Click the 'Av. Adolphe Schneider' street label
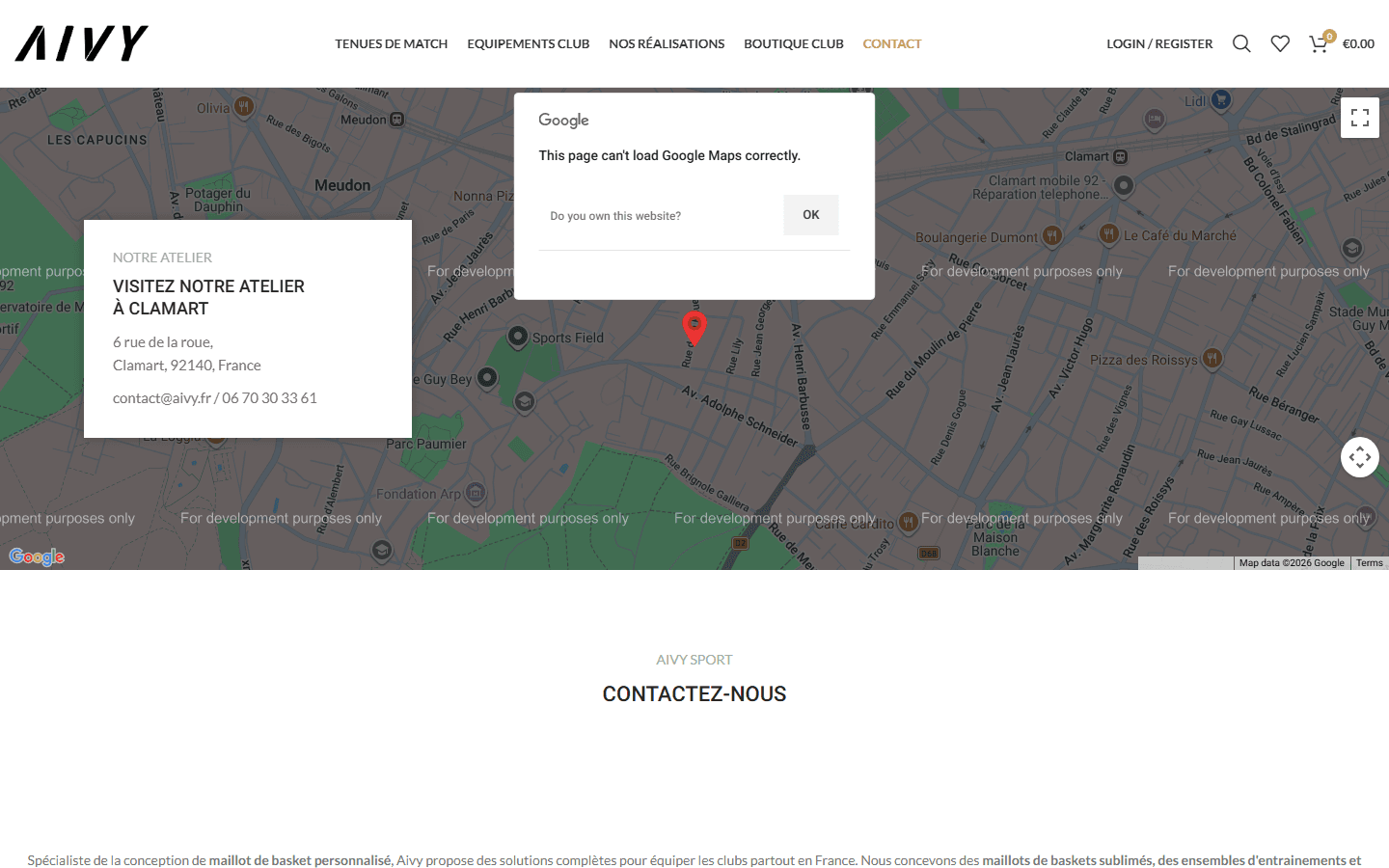This screenshot has height=868, width=1389. pos(740,416)
